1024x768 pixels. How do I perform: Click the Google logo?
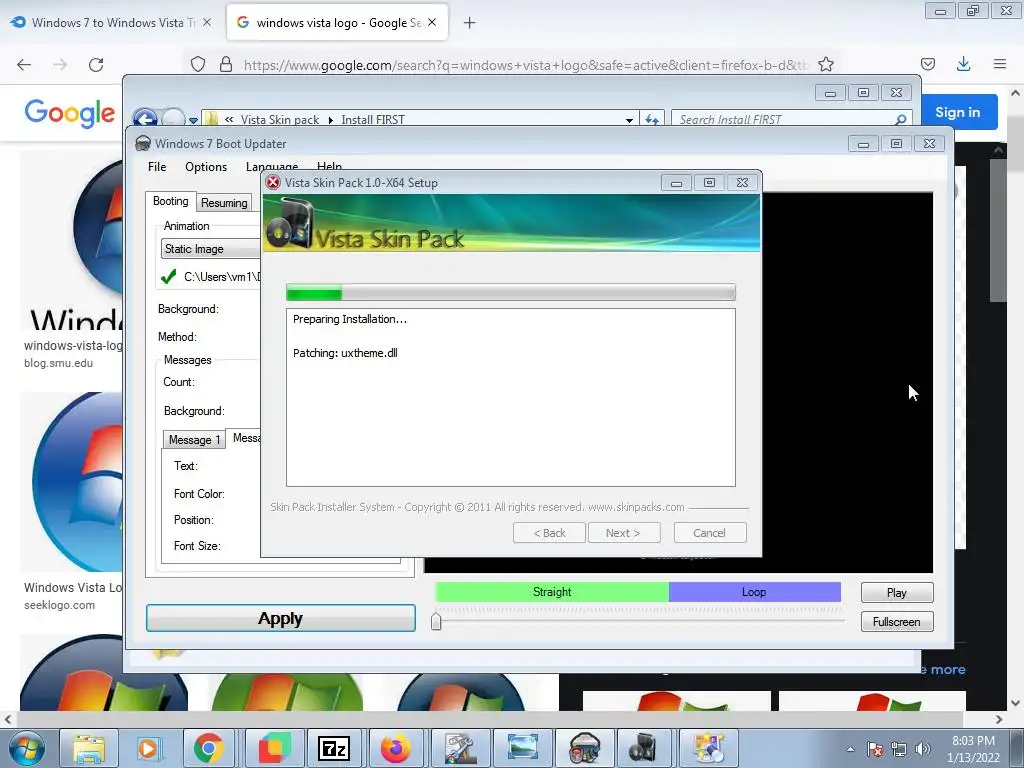coord(70,114)
